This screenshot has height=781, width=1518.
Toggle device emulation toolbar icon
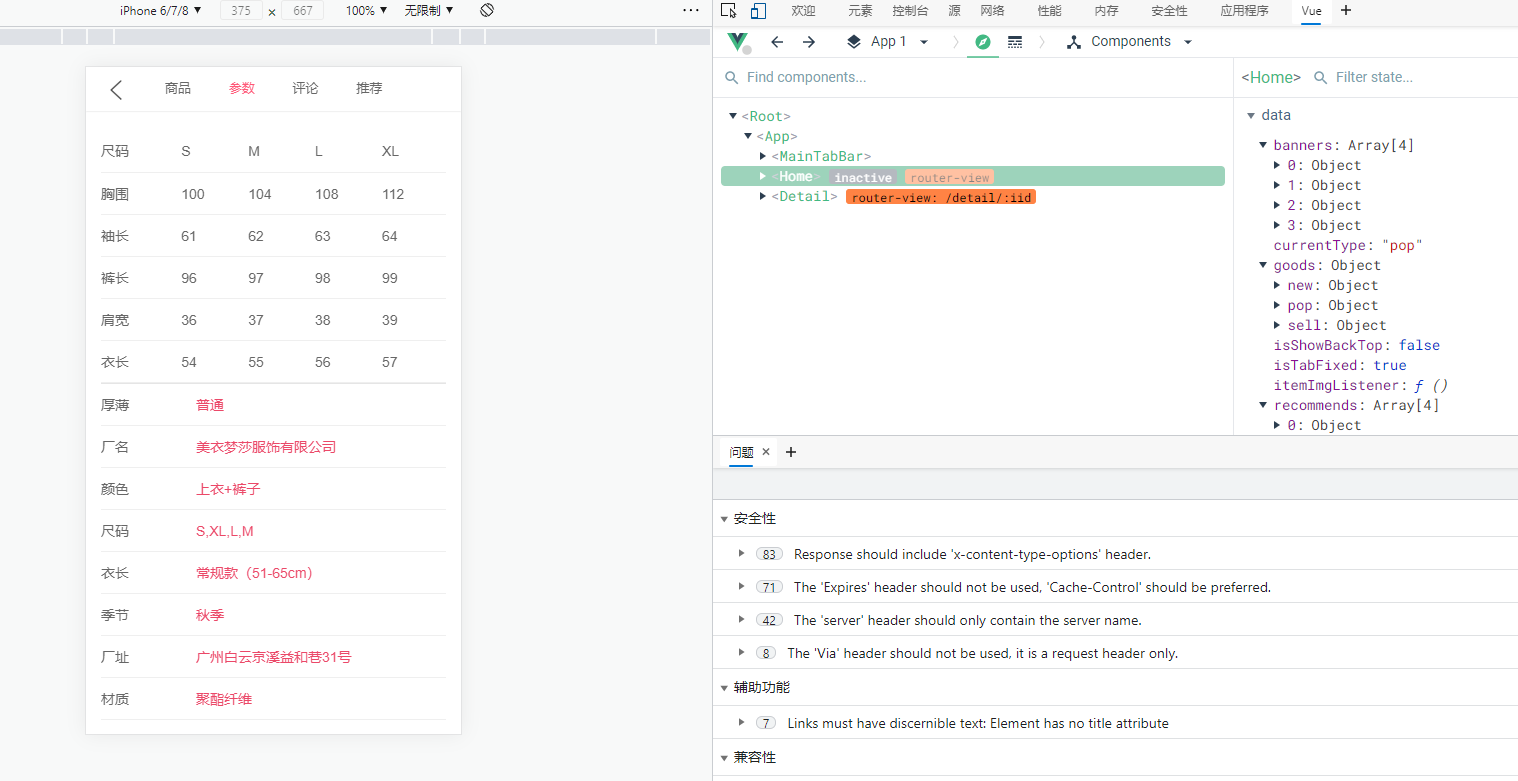[x=758, y=11]
